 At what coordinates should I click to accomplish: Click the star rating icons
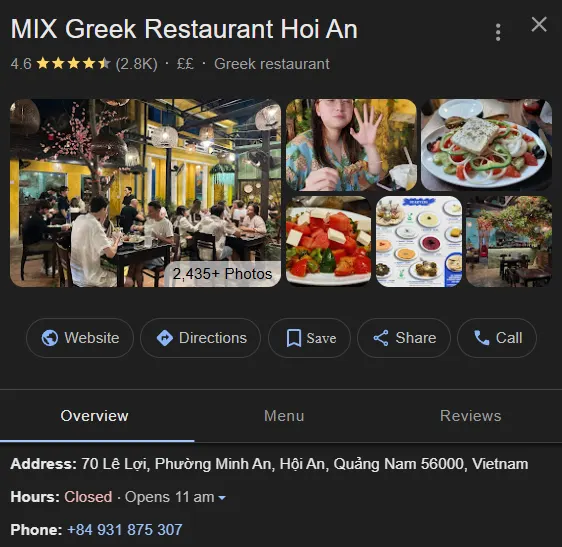tap(73, 64)
